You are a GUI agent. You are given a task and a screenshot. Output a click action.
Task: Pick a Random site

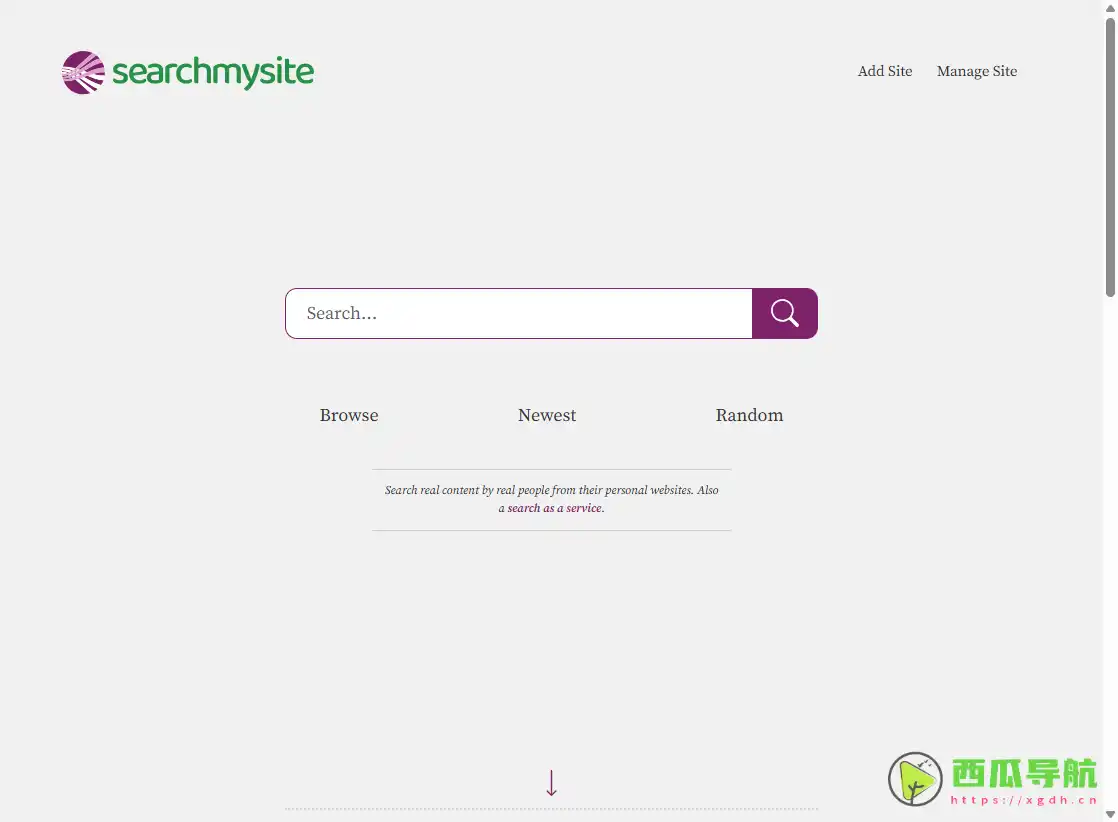click(x=749, y=415)
